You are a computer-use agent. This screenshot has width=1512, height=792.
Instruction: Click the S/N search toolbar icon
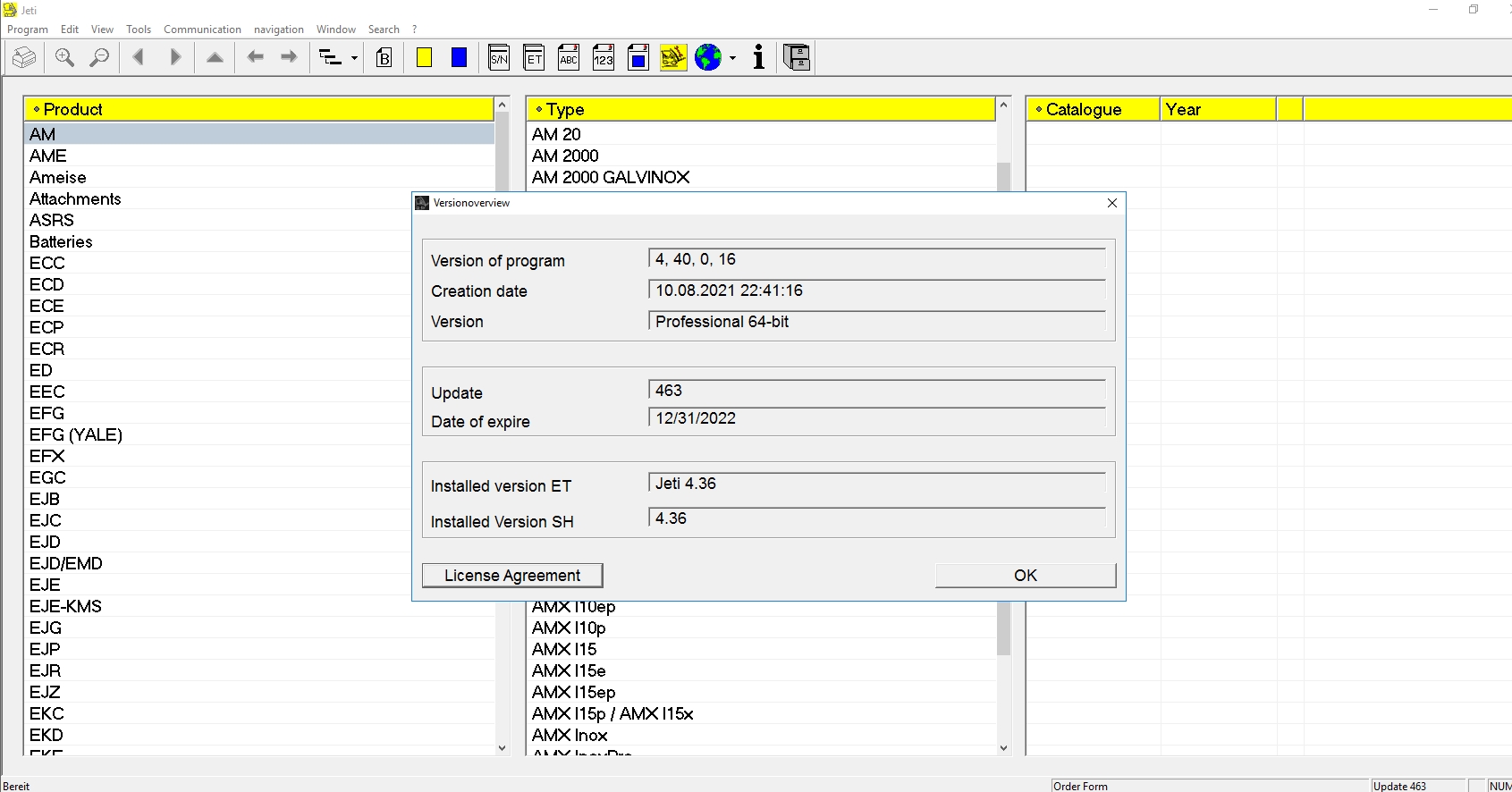click(x=499, y=58)
